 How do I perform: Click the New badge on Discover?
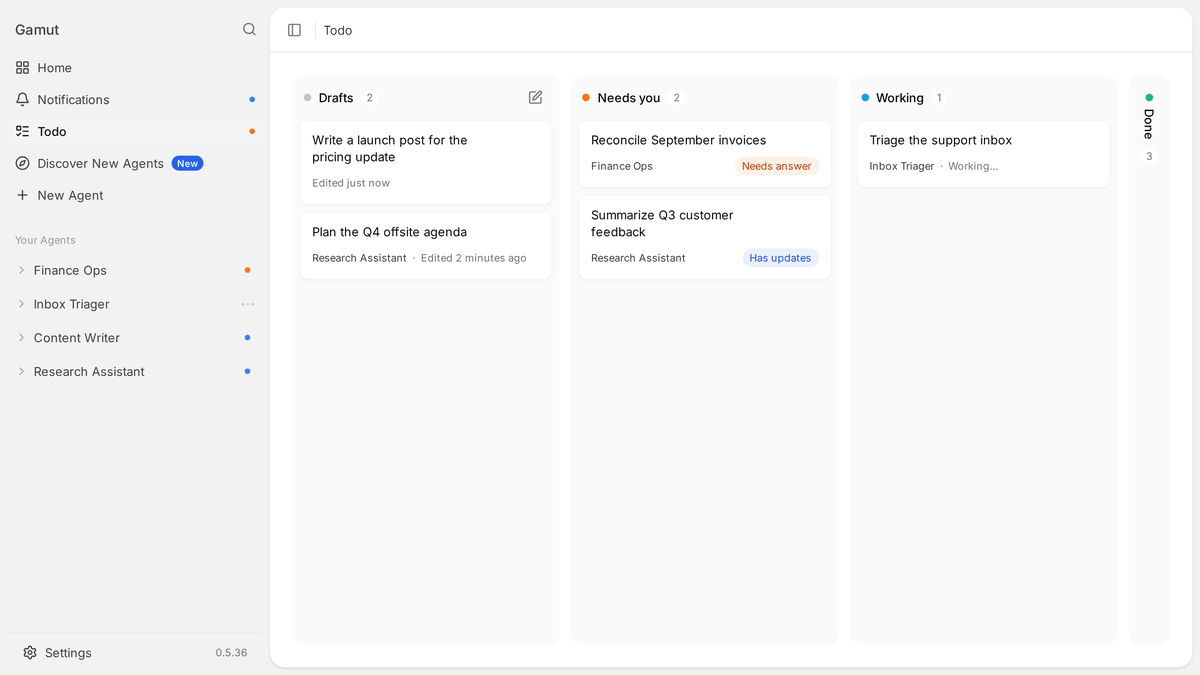click(187, 163)
